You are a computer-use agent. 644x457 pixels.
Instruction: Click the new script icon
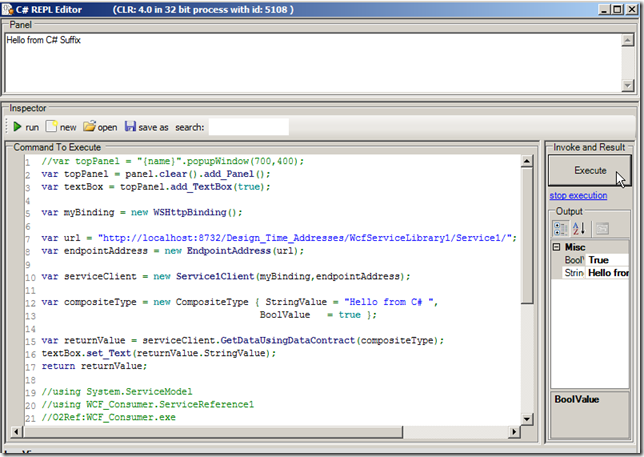click(52, 127)
